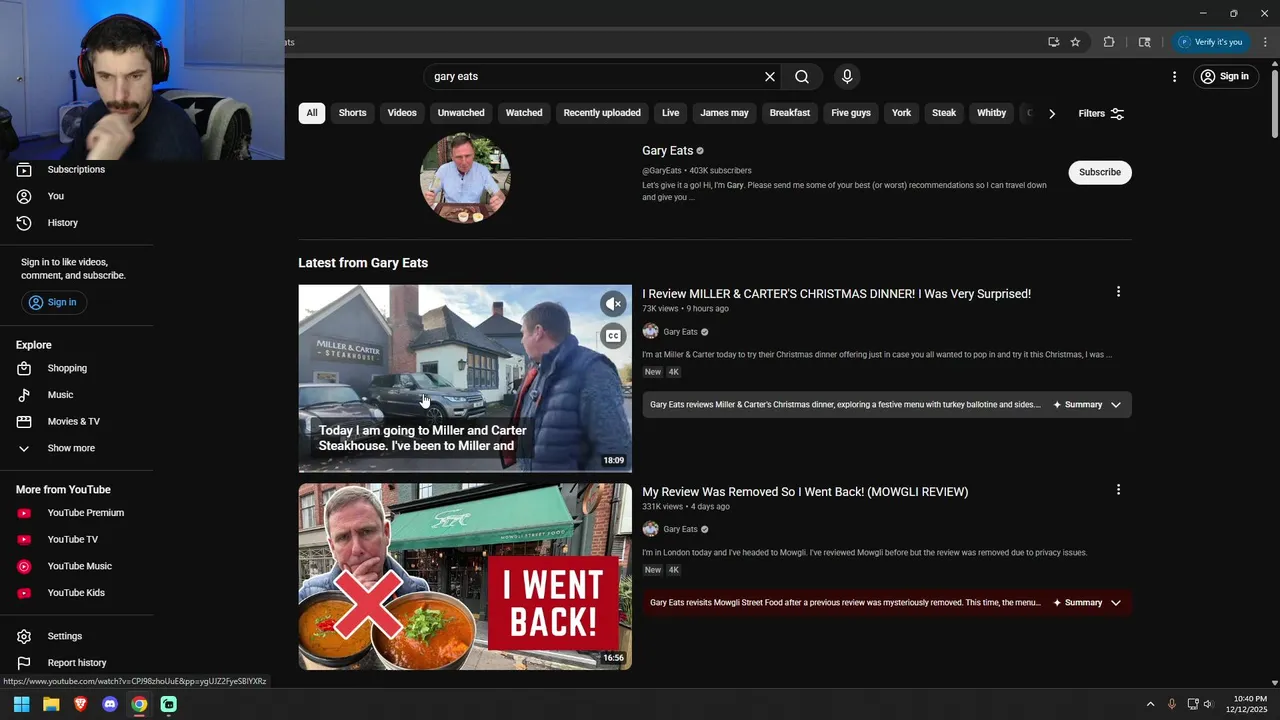Image resolution: width=1280 pixels, height=720 pixels.
Task: Open the Windows Start menu
Action: click(21, 704)
